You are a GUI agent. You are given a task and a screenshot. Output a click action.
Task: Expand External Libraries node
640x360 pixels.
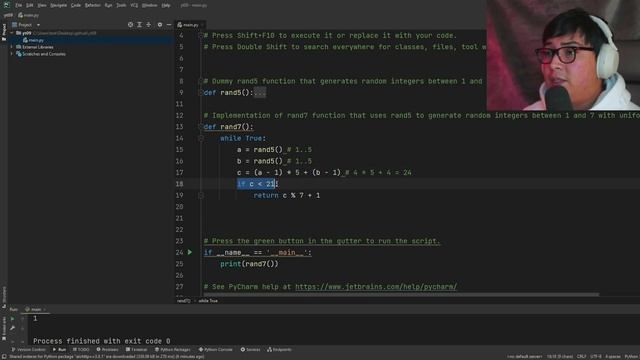pos(12,47)
